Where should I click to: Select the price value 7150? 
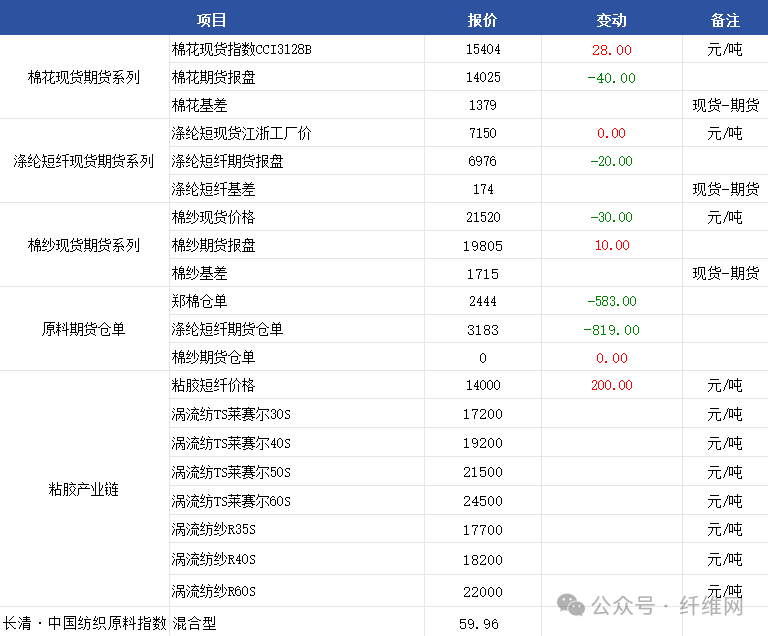pos(483,133)
